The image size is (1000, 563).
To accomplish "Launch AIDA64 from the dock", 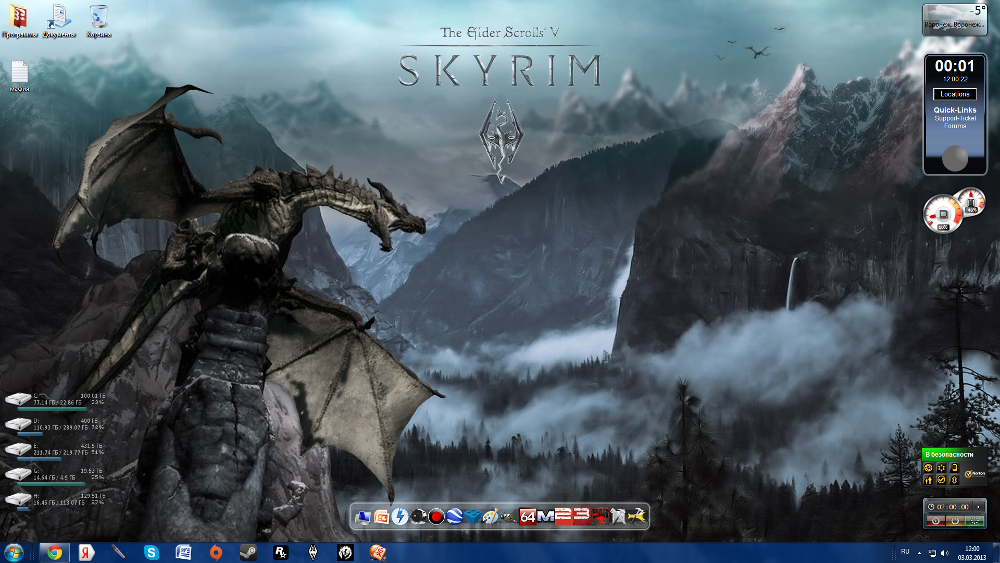I will click(527, 516).
